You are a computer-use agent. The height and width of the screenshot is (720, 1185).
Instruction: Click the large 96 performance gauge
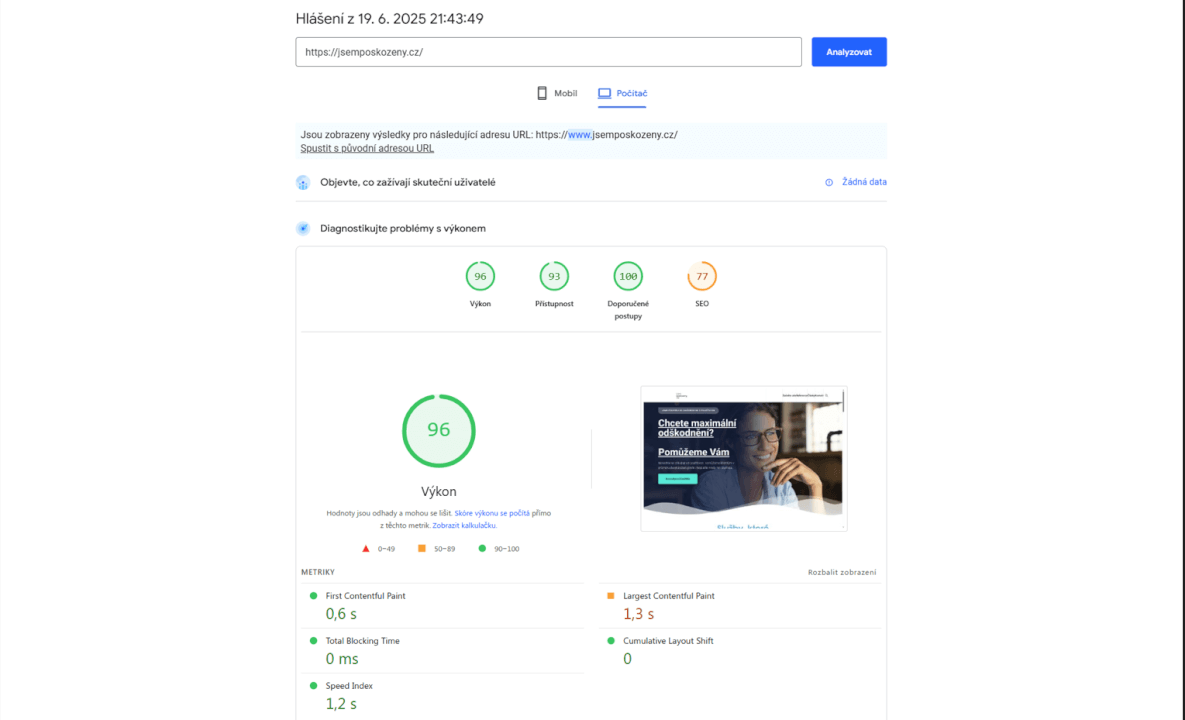(x=439, y=430)
